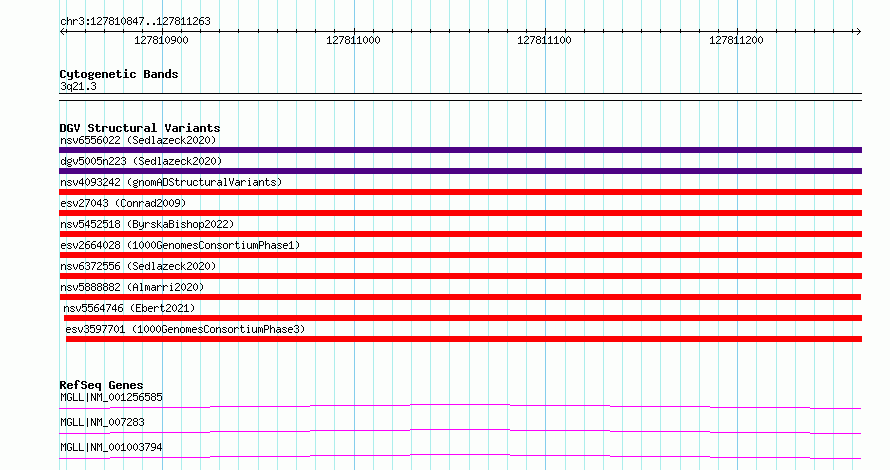Click the right arrow of the ruler
The height and width of the screenshot is (470, 890).
pos(858,31)
